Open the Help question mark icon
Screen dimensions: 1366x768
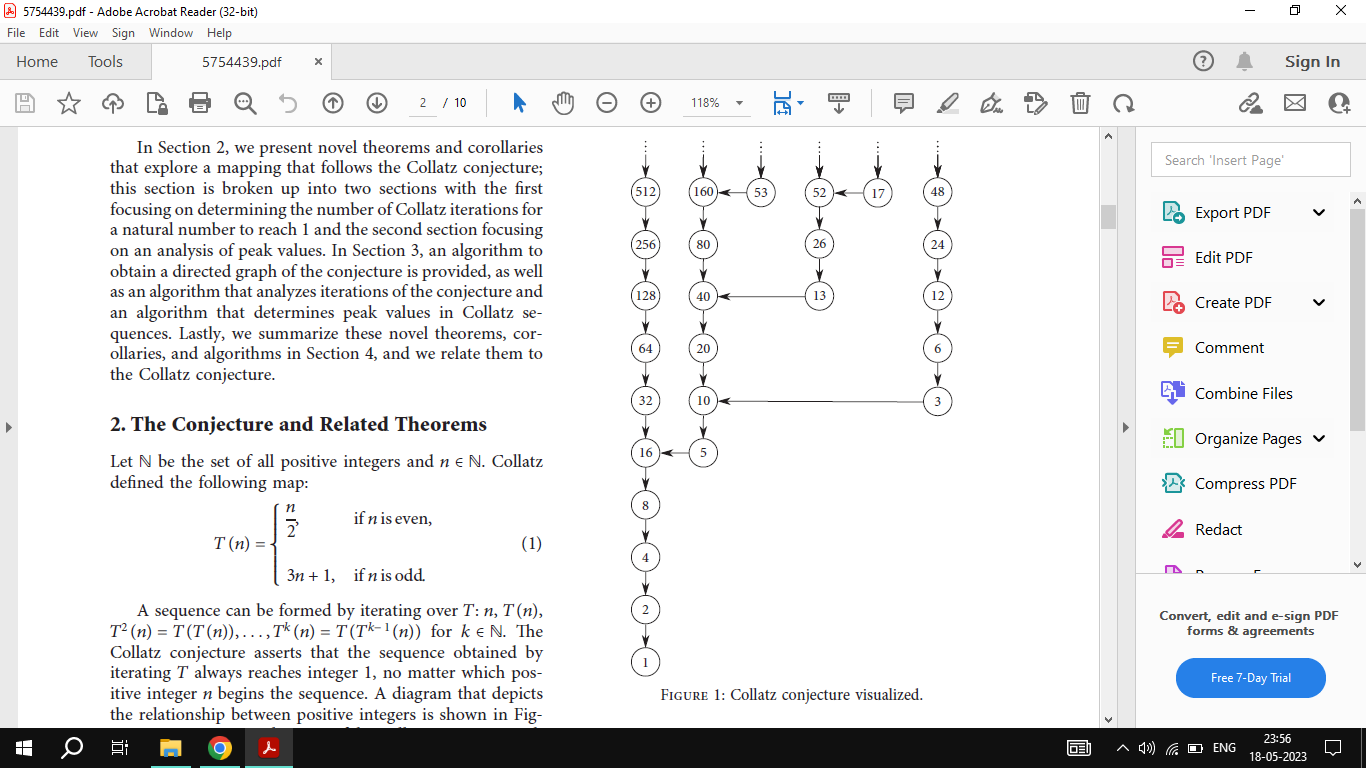pos(1204,61)
